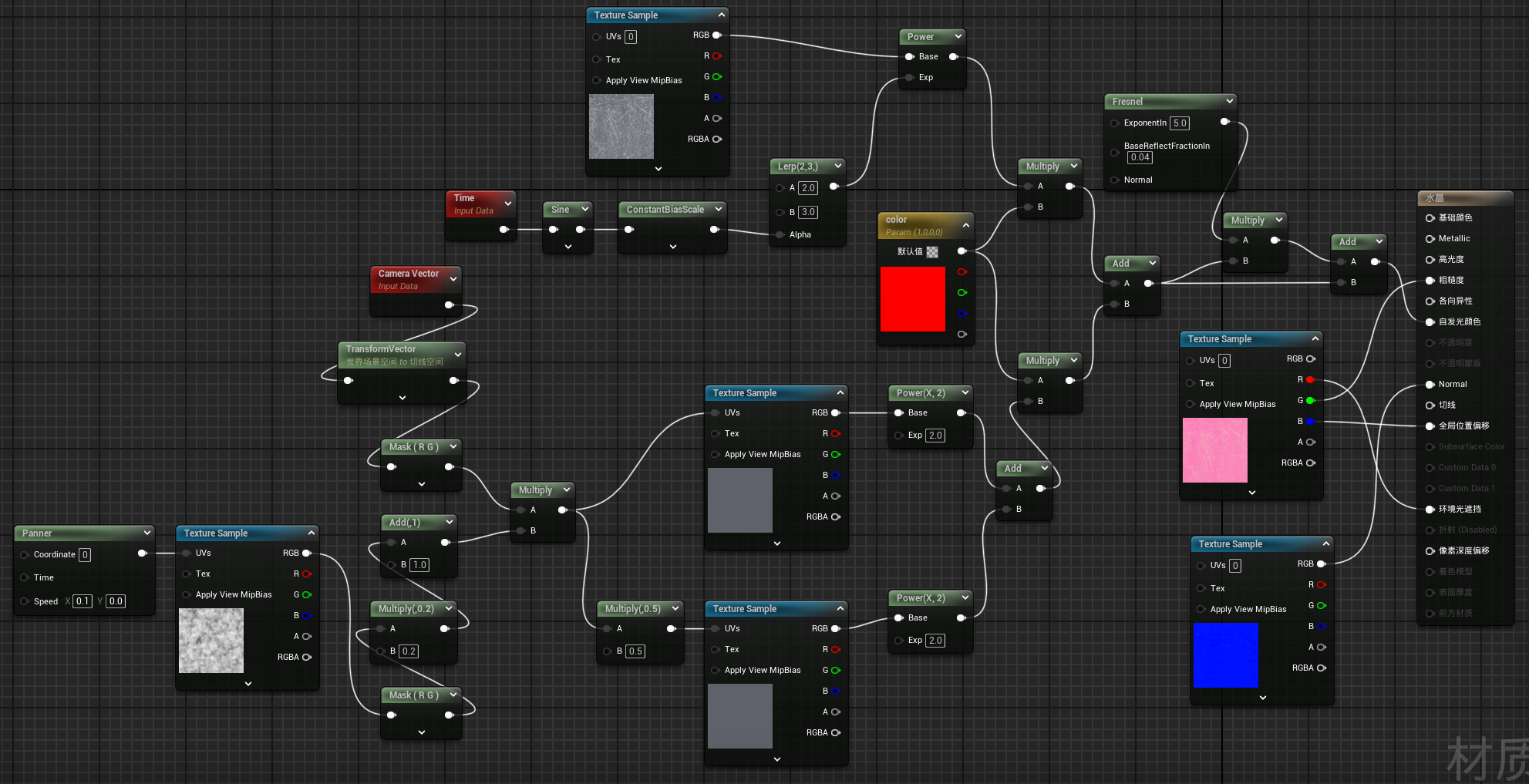Image resolution: width=1529 pixels, height=784 pixels.
Task: Expand advanced pins under the blue Texture Sample
Action: tap(1263, 698)
